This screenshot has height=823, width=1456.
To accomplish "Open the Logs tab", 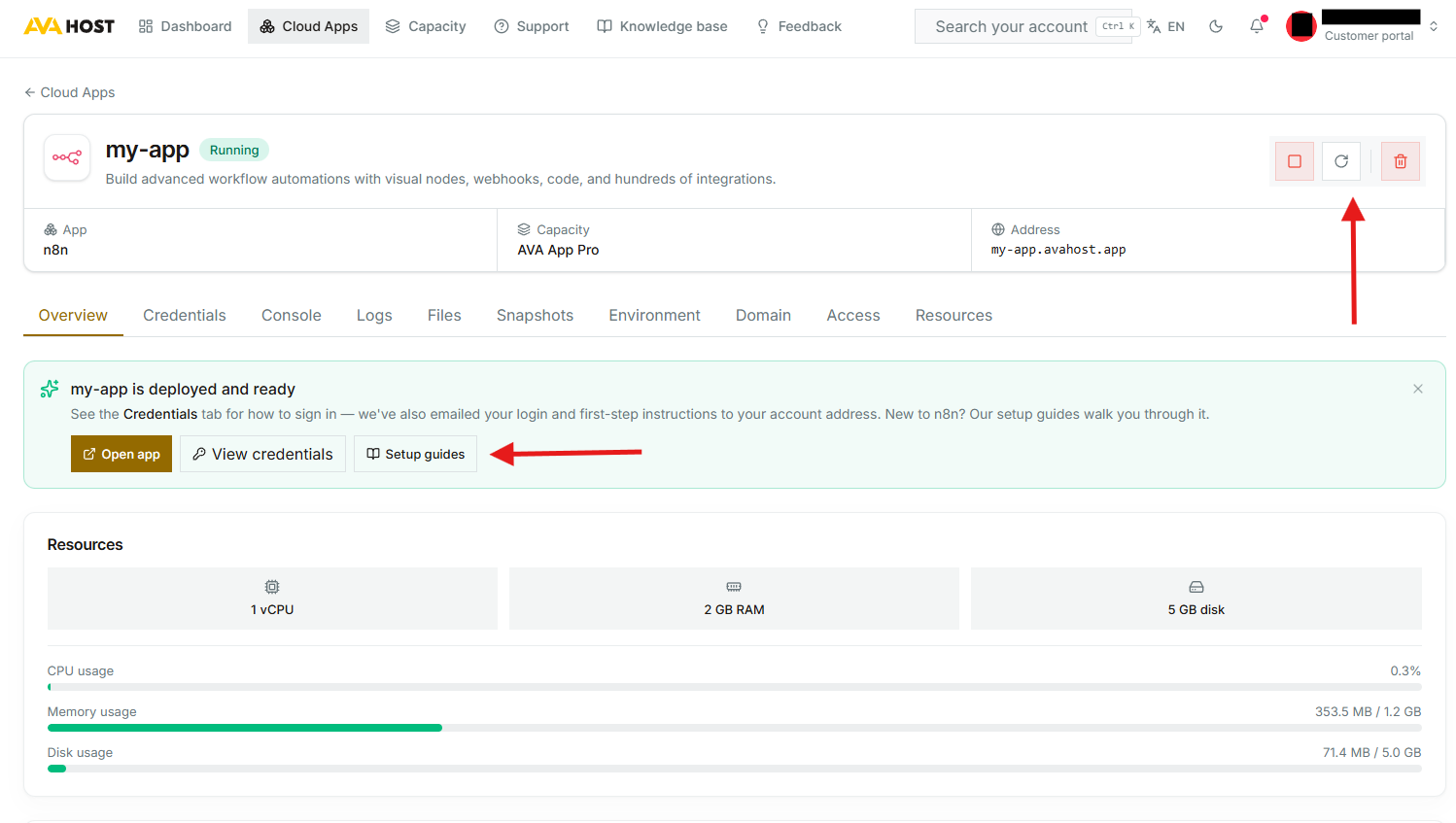I will (374, 316).
